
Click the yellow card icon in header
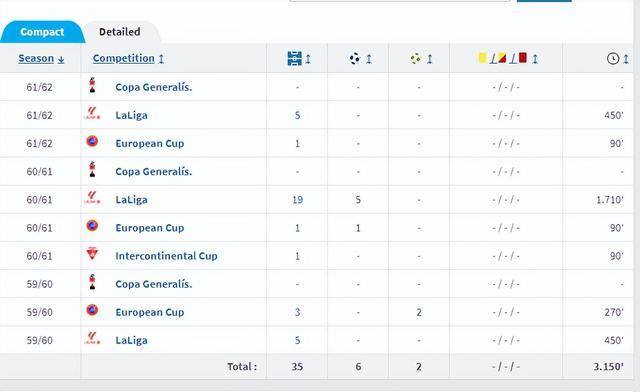482,58
